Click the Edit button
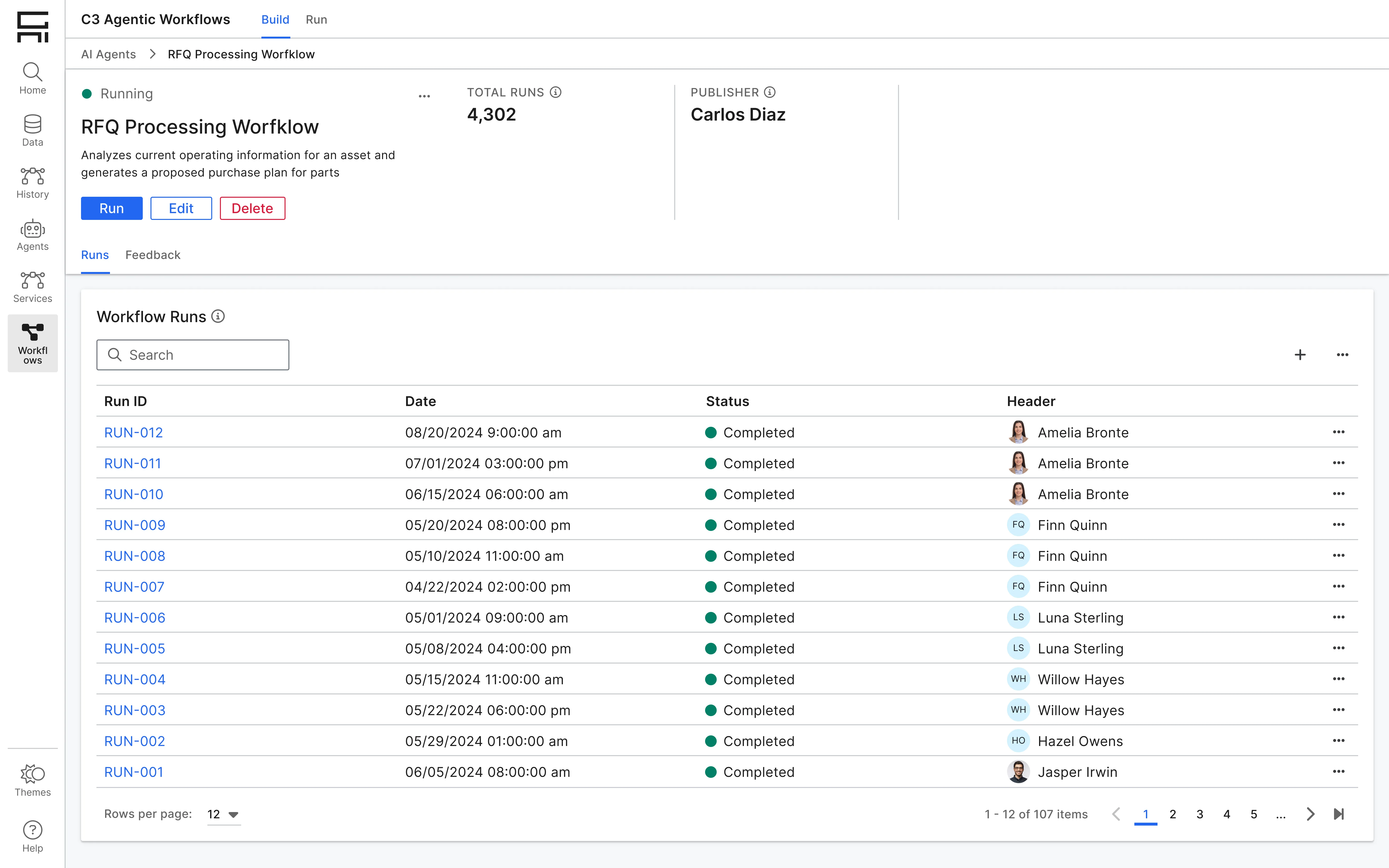 (181, 208)
